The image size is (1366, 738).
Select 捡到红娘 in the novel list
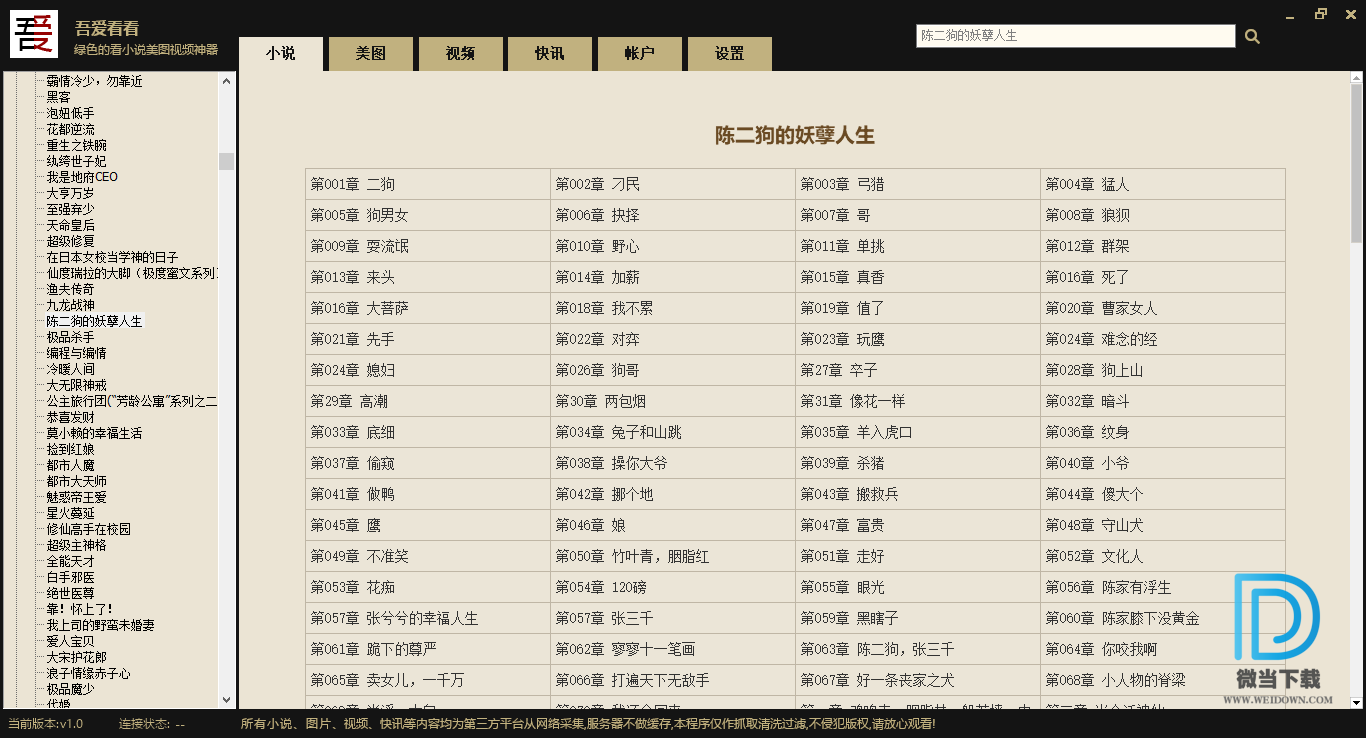tap(70, 449)
